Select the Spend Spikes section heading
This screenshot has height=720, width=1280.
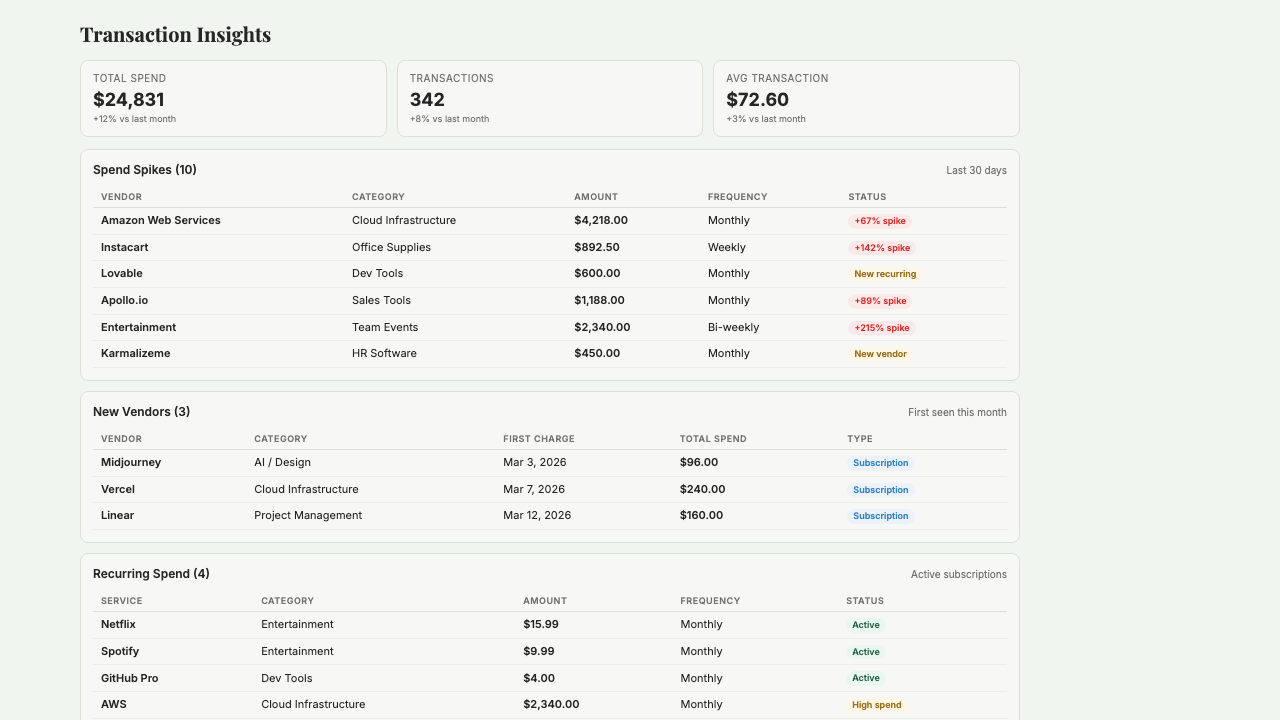144,170
